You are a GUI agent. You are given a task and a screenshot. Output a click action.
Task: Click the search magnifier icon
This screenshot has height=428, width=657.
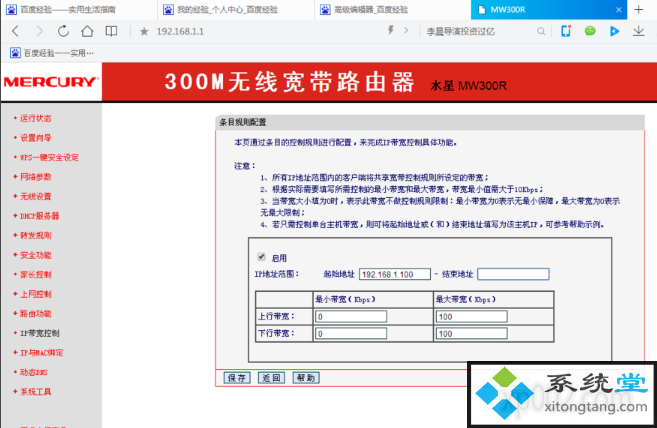pos(541,31)
